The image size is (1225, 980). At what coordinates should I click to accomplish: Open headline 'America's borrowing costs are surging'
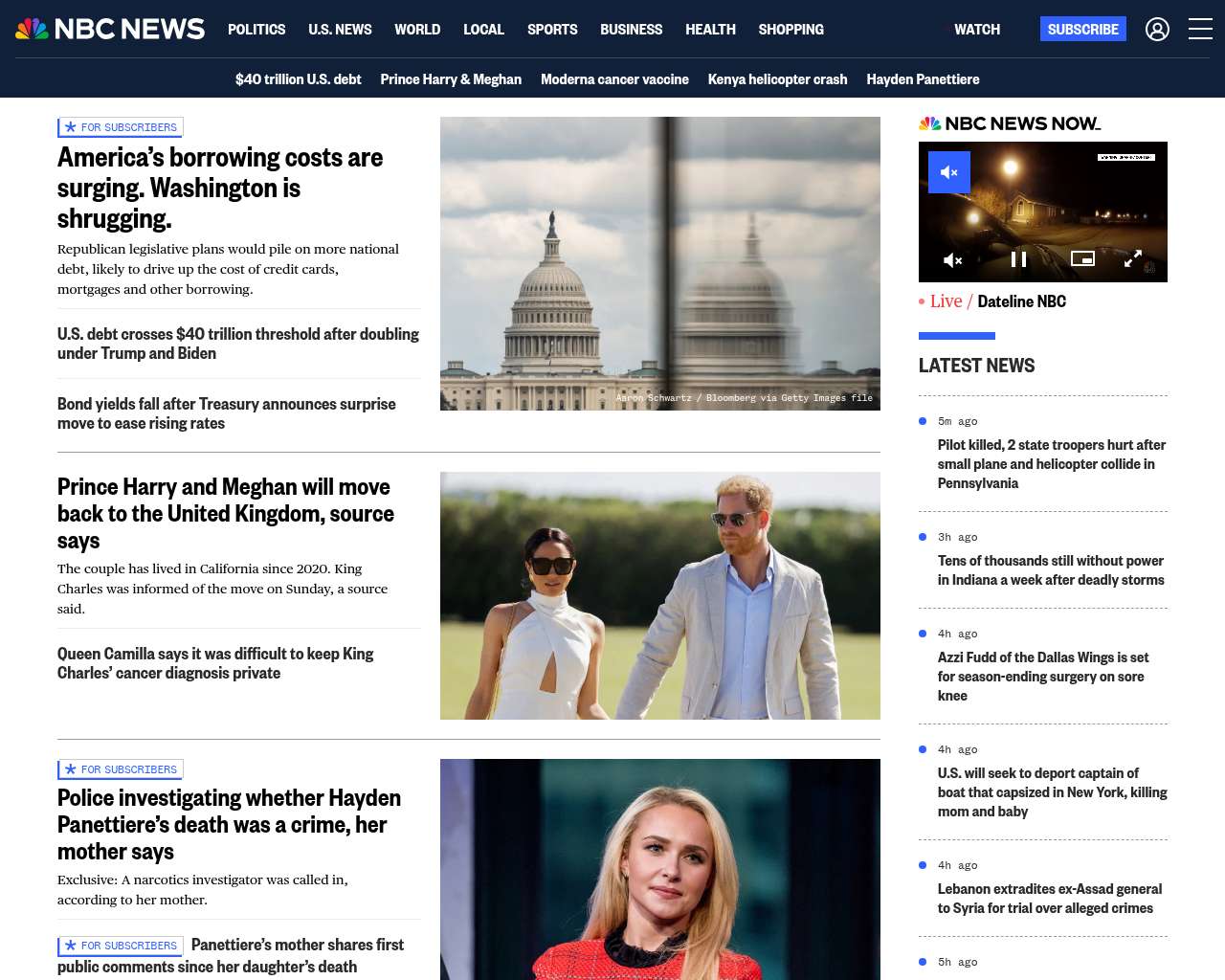click(220, 188)
